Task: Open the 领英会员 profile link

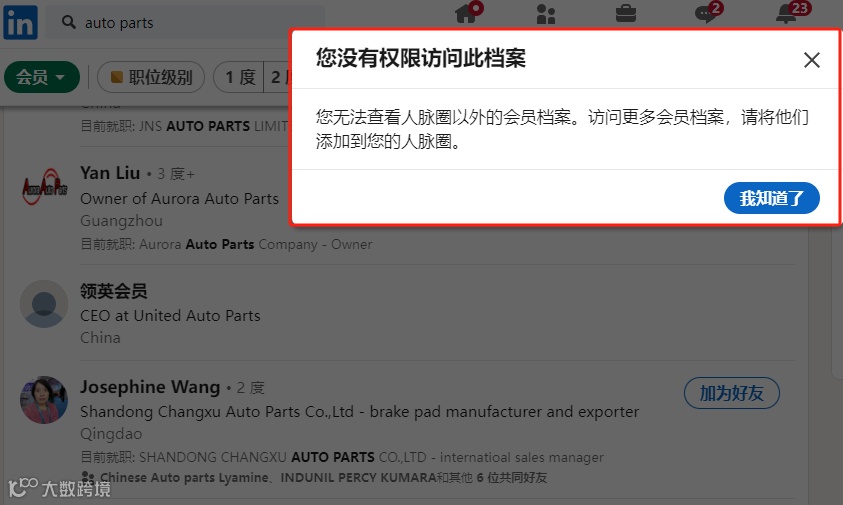Action: coord(113,291)
